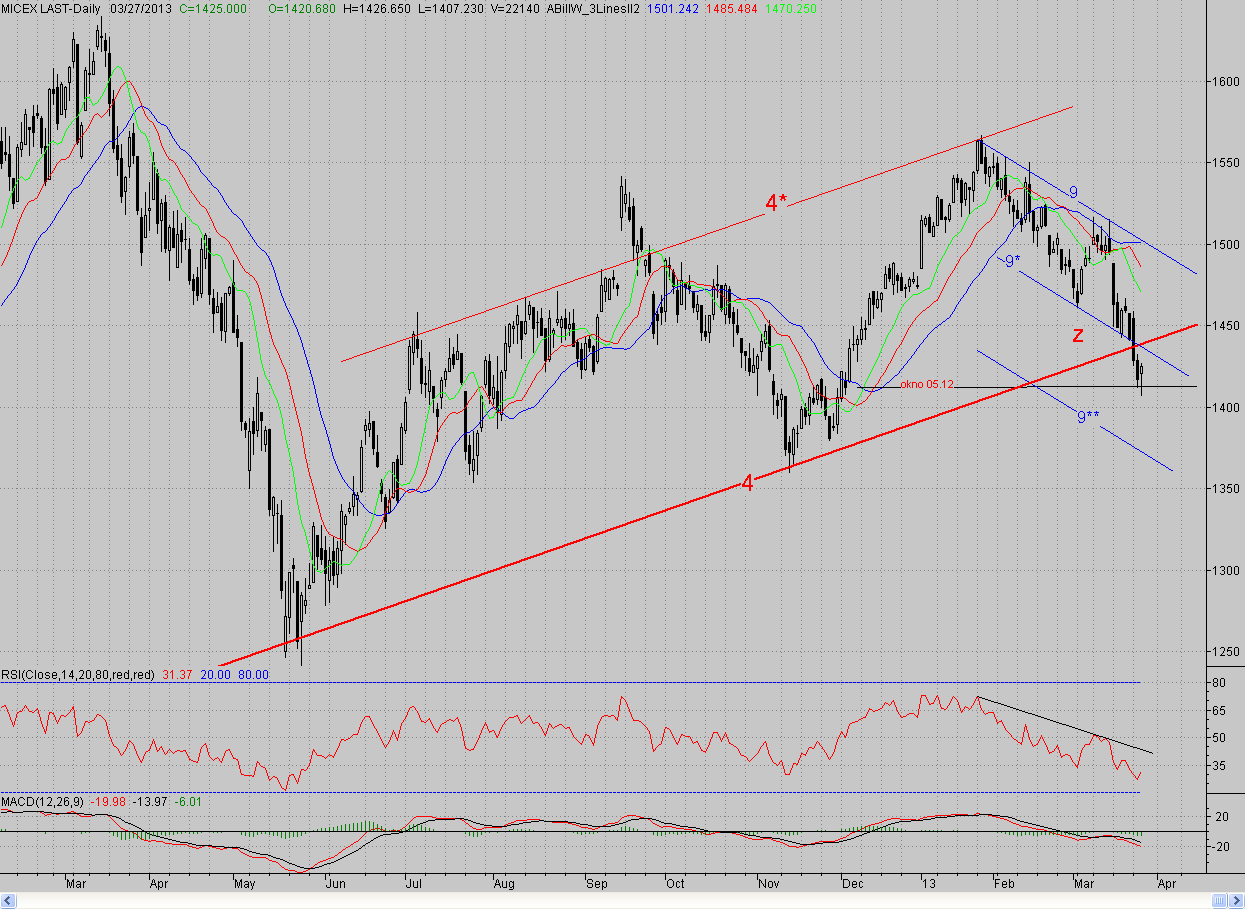This screenshot has height=909, width=1245.
Task: Click the '13' year marker on time axis
Action: point(930,884)
